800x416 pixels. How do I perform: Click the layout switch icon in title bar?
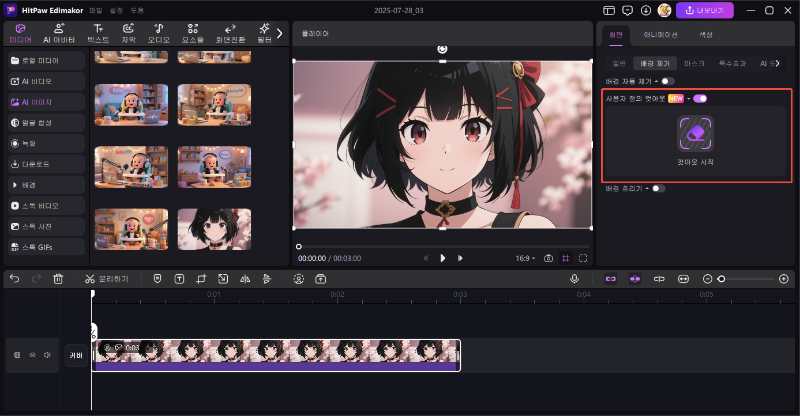[x=609, y=10]
